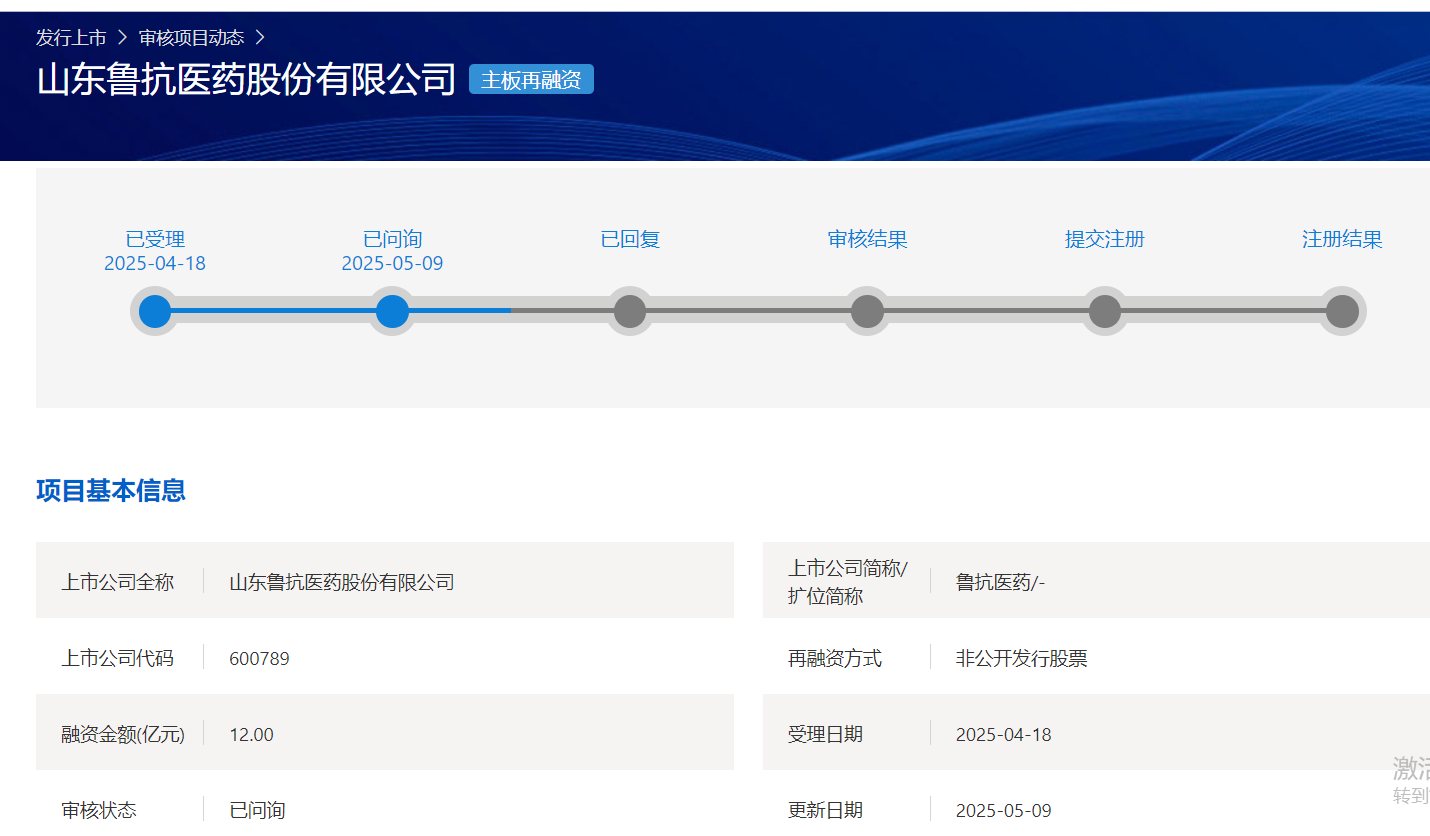The height and width of the screenshot is (836, 1430).
Task: Click the 审核状态 field label
Action: coord(99,810)
